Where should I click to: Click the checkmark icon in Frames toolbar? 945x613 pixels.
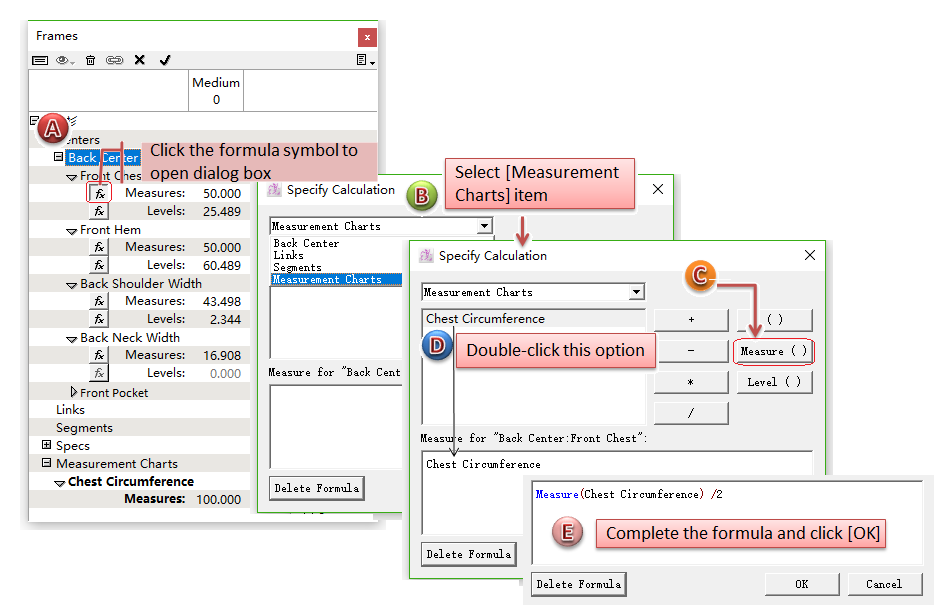click(165, 60)
